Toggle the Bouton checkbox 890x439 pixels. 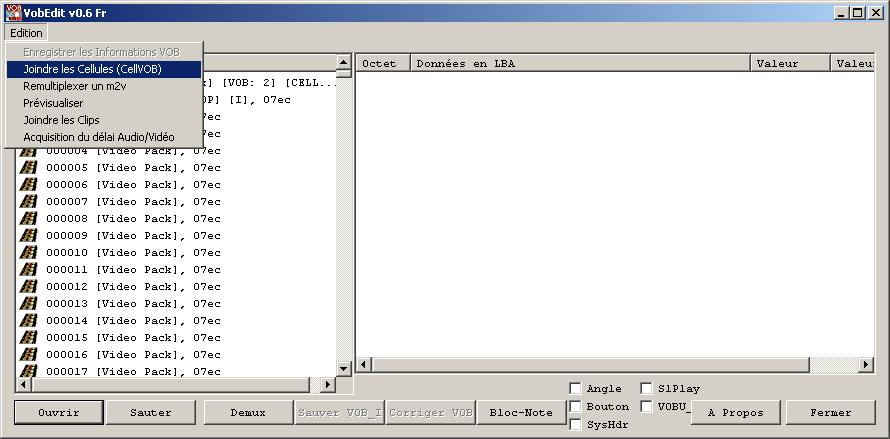pos(575,407)
